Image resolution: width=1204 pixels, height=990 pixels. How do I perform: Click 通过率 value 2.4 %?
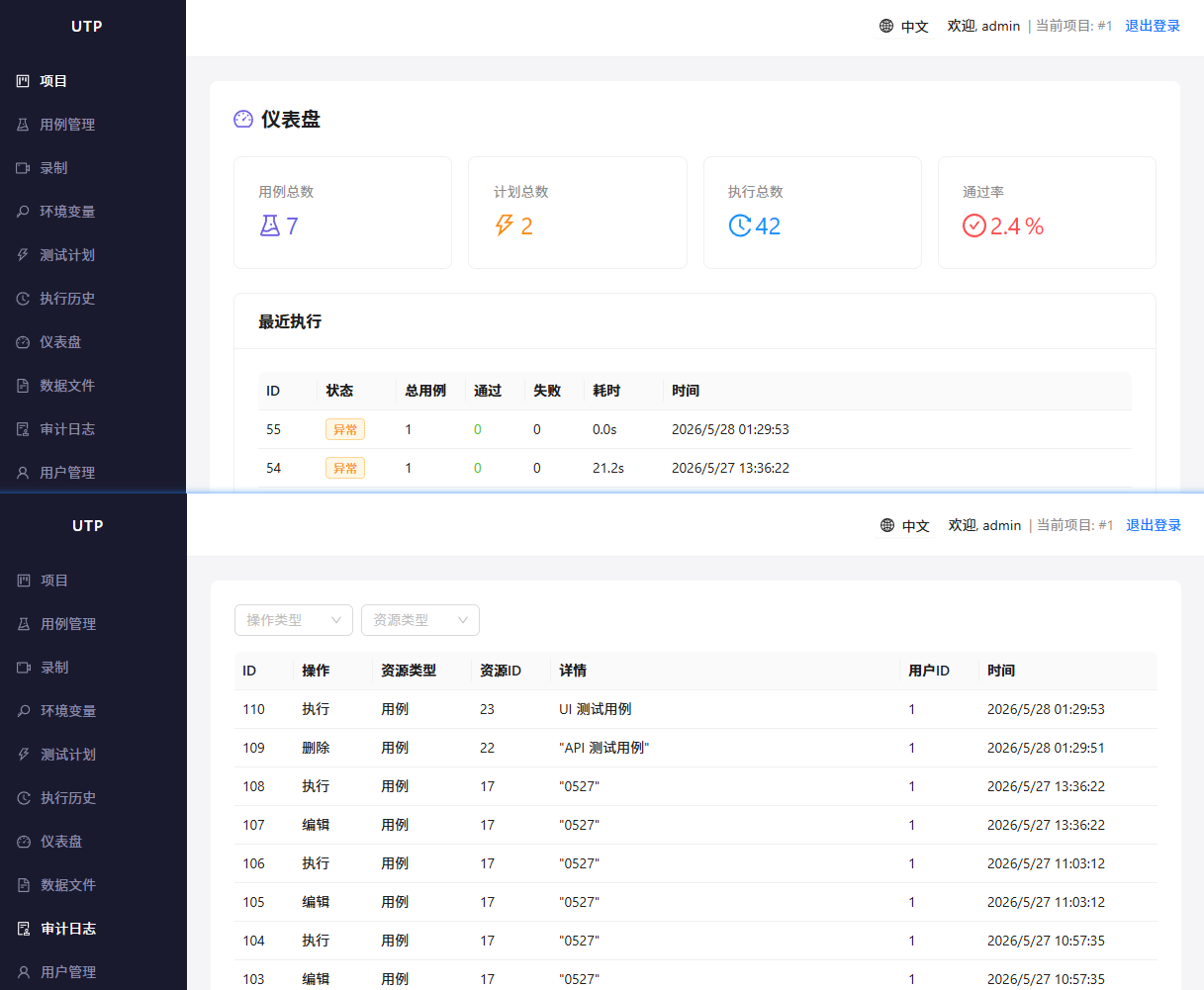point(1017,226)
